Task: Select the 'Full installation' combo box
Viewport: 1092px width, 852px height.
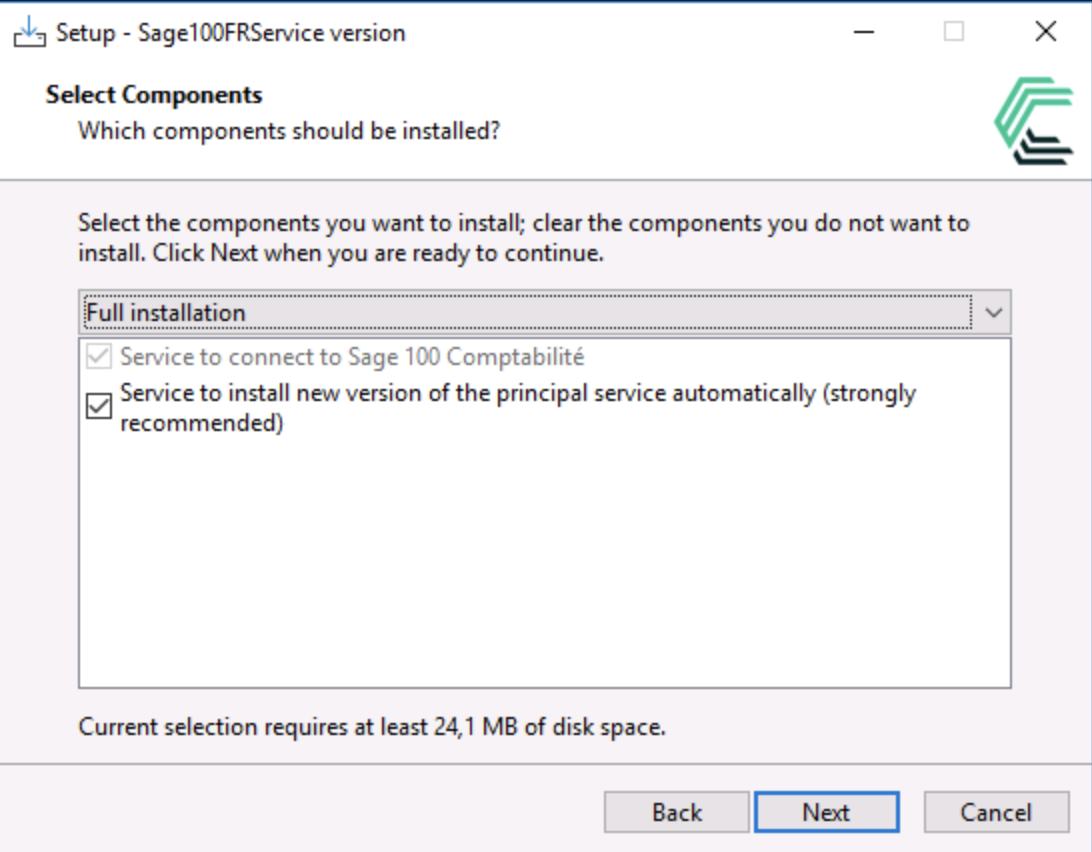Action: click(x=525, y=313)
